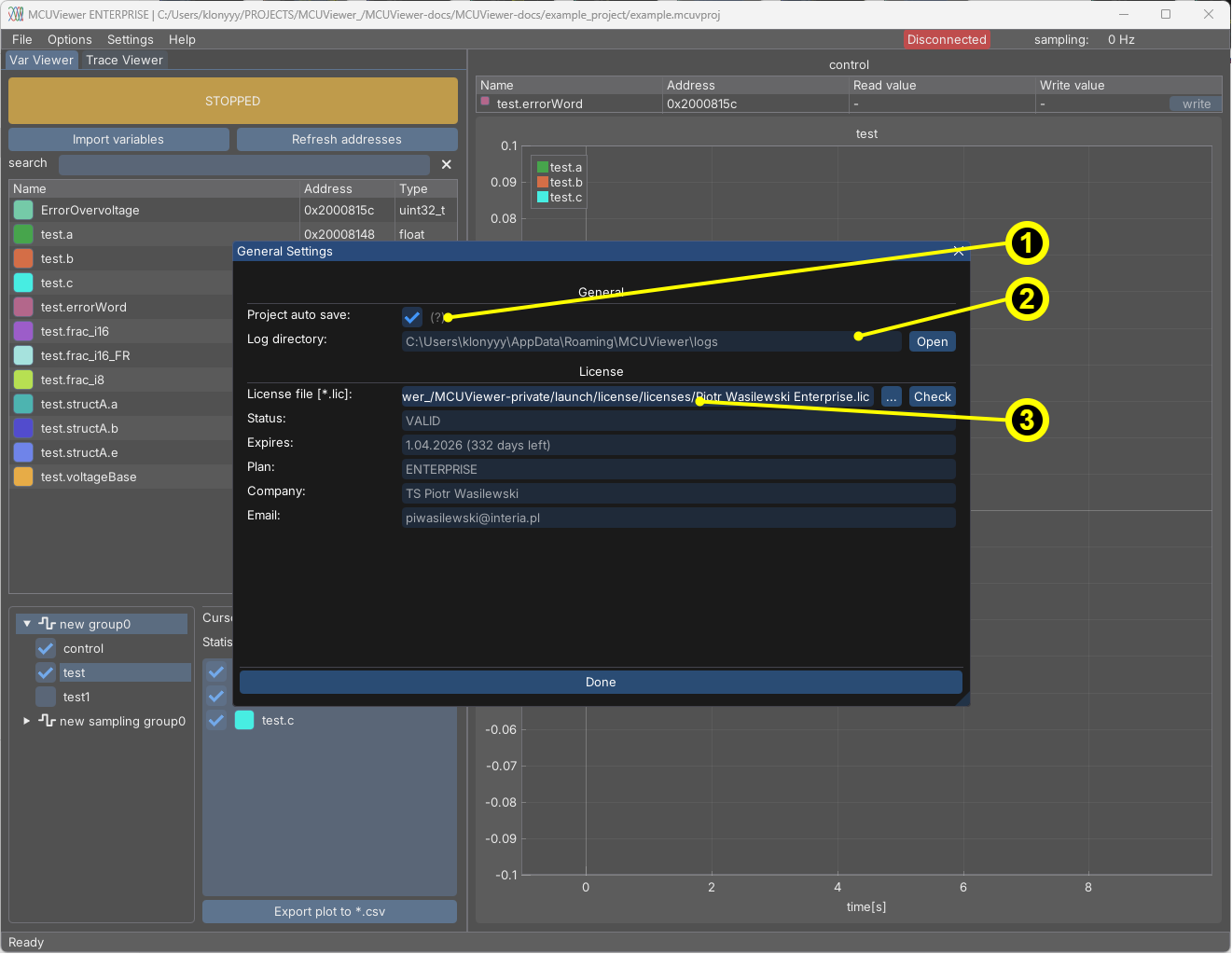The height and width of the screenshot is (954, 1232).
Task: Click the test.frac_i16 color swatch
Action: [23, 331]
